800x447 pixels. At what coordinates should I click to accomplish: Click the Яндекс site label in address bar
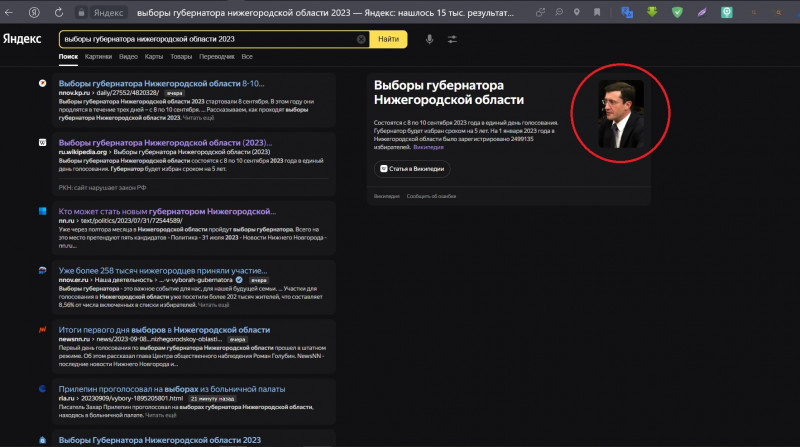pyautogui.click(x=108, y=13)
